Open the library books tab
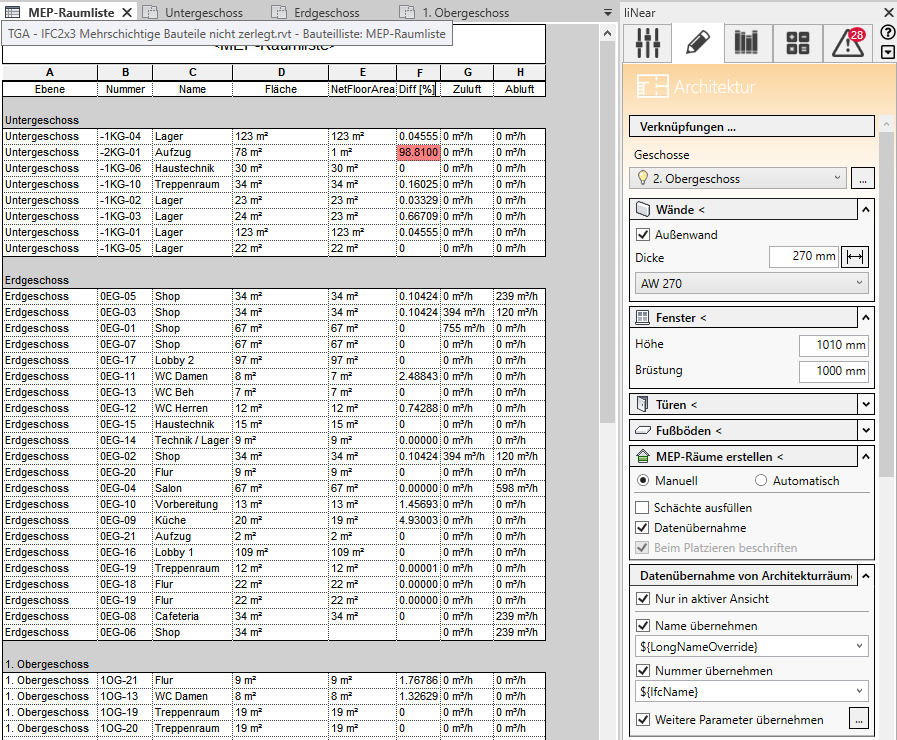 [x=747, y=43]
